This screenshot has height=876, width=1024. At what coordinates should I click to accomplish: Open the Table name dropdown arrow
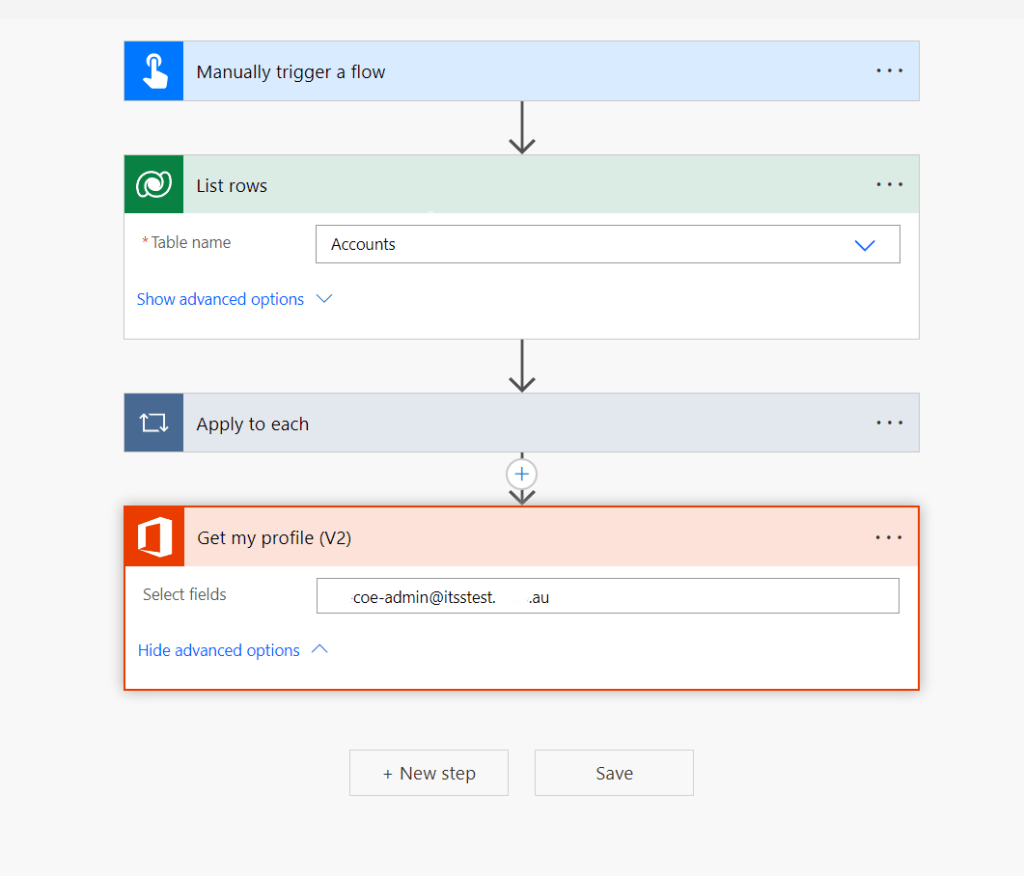(865, 245)
